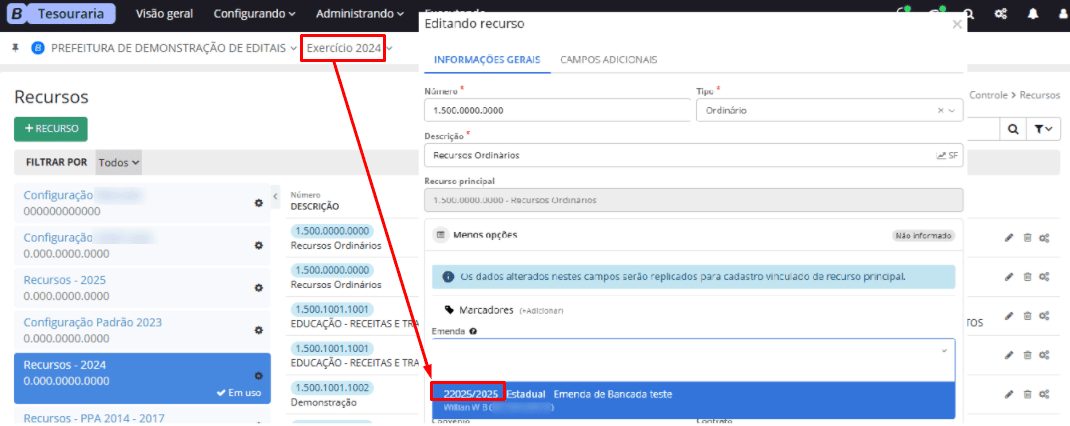Open gear options for Configuração Padrão 2023

[259, 330]
